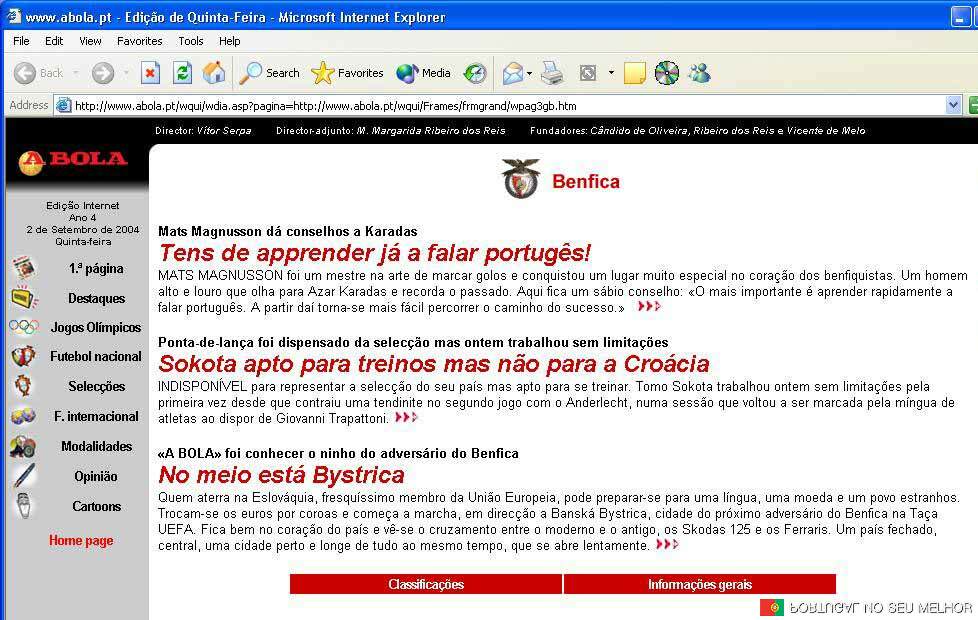The image size is (978, 620).
Task: Print the page with the printer icon
Action: 552,73
